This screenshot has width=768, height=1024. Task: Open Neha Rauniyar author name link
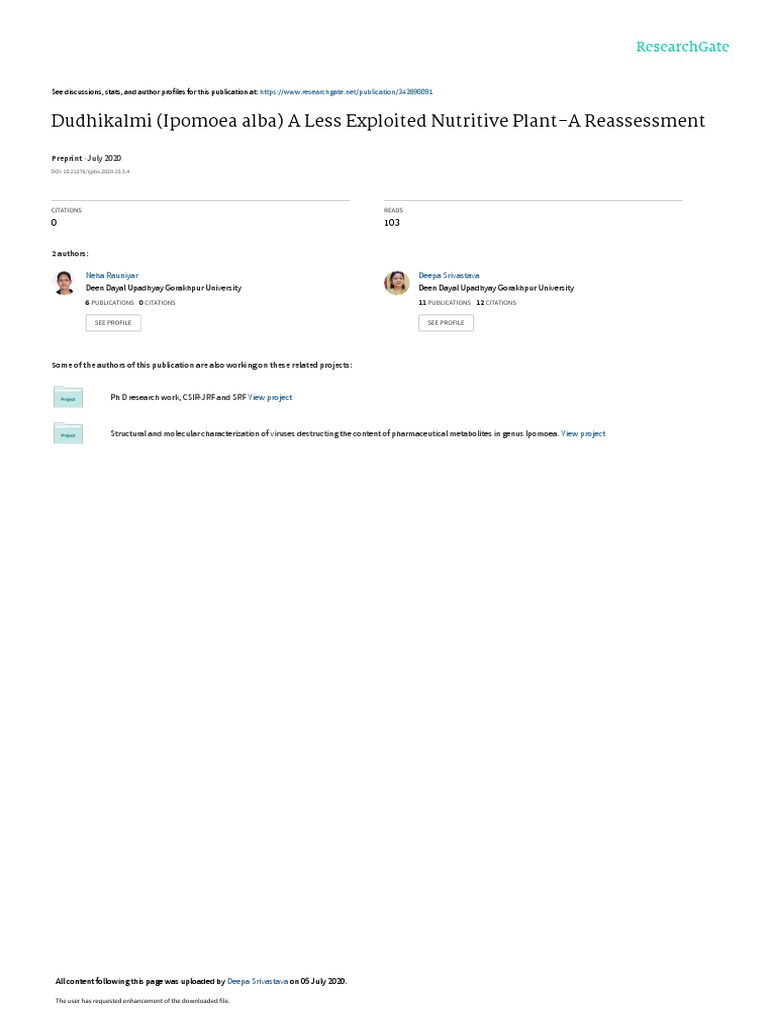[x=112, y=276]
